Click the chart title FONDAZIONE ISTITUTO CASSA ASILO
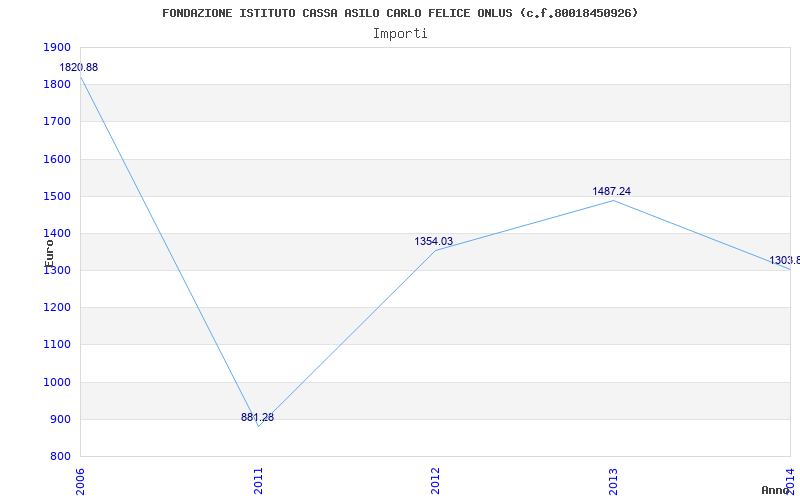This screenshot has width=800, height=500. click(400, 13)
